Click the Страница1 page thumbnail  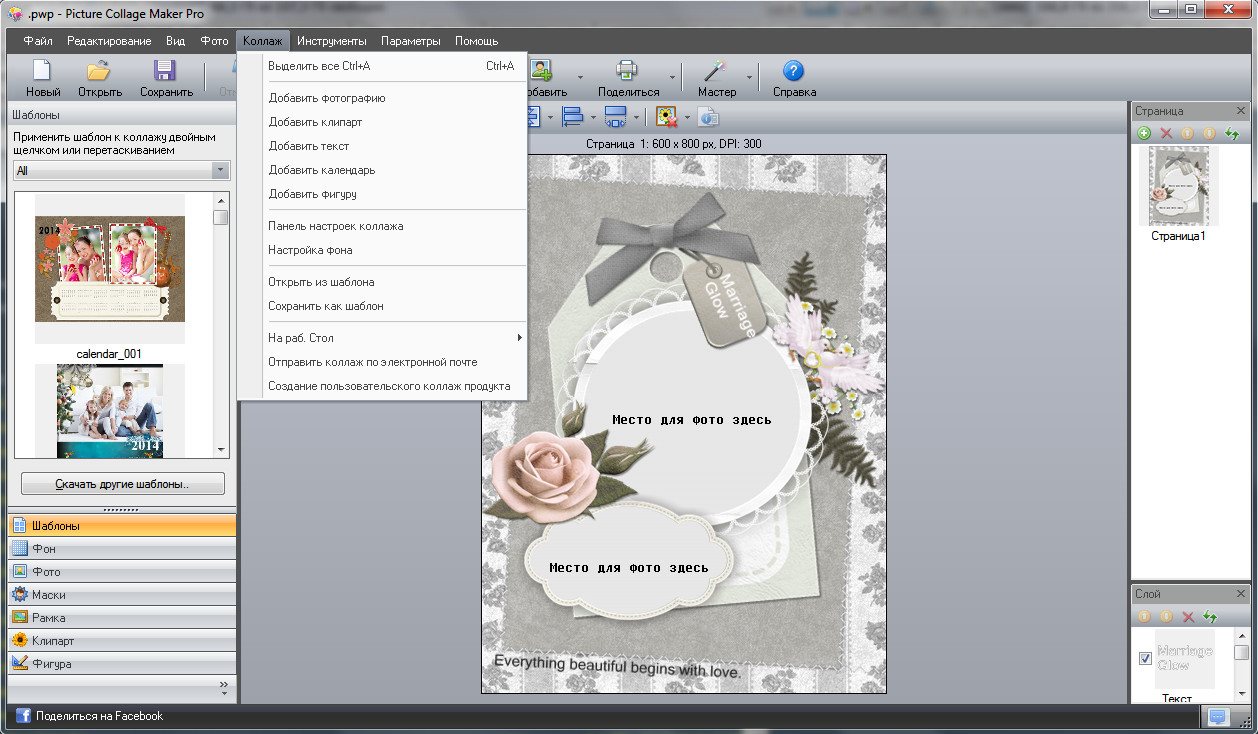point(1178,187)
